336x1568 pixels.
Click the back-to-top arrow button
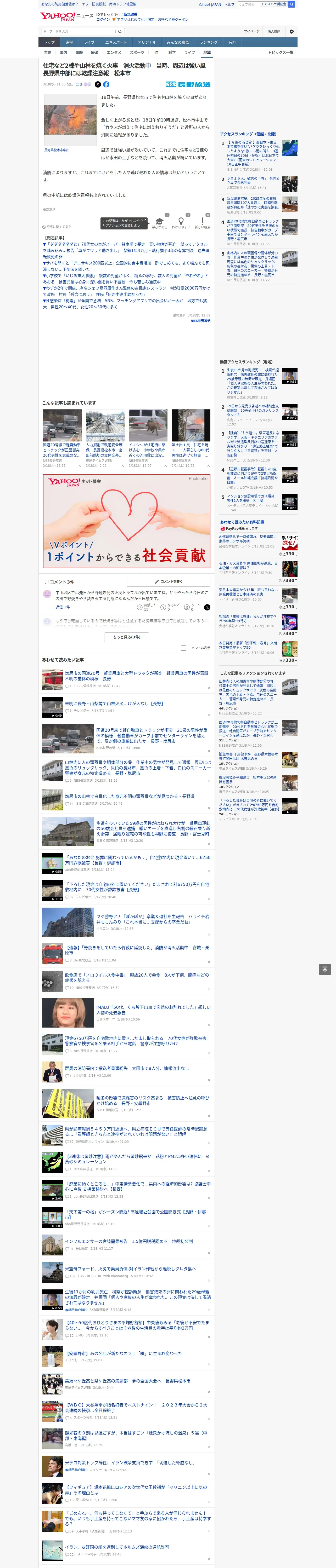325,970
